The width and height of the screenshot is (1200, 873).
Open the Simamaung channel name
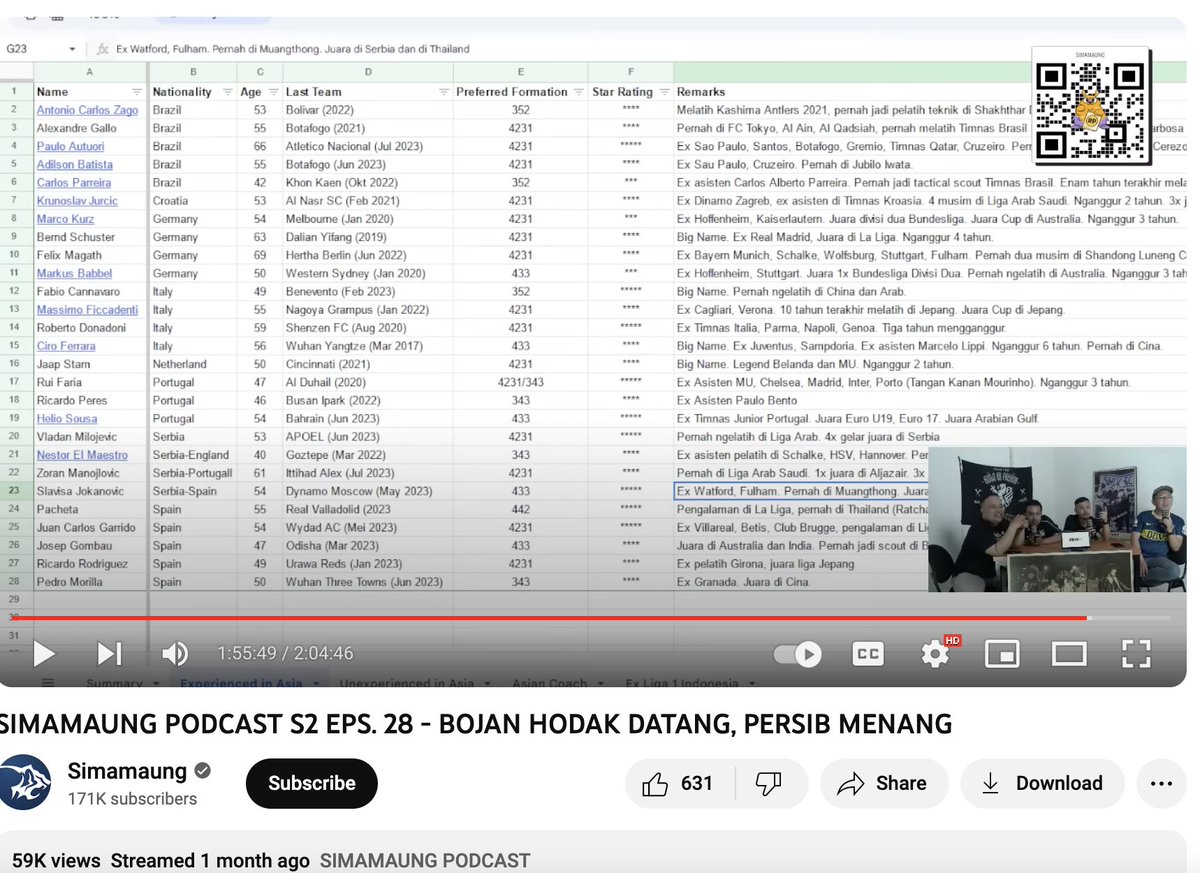pyautogui.click(x=127, y=771)
